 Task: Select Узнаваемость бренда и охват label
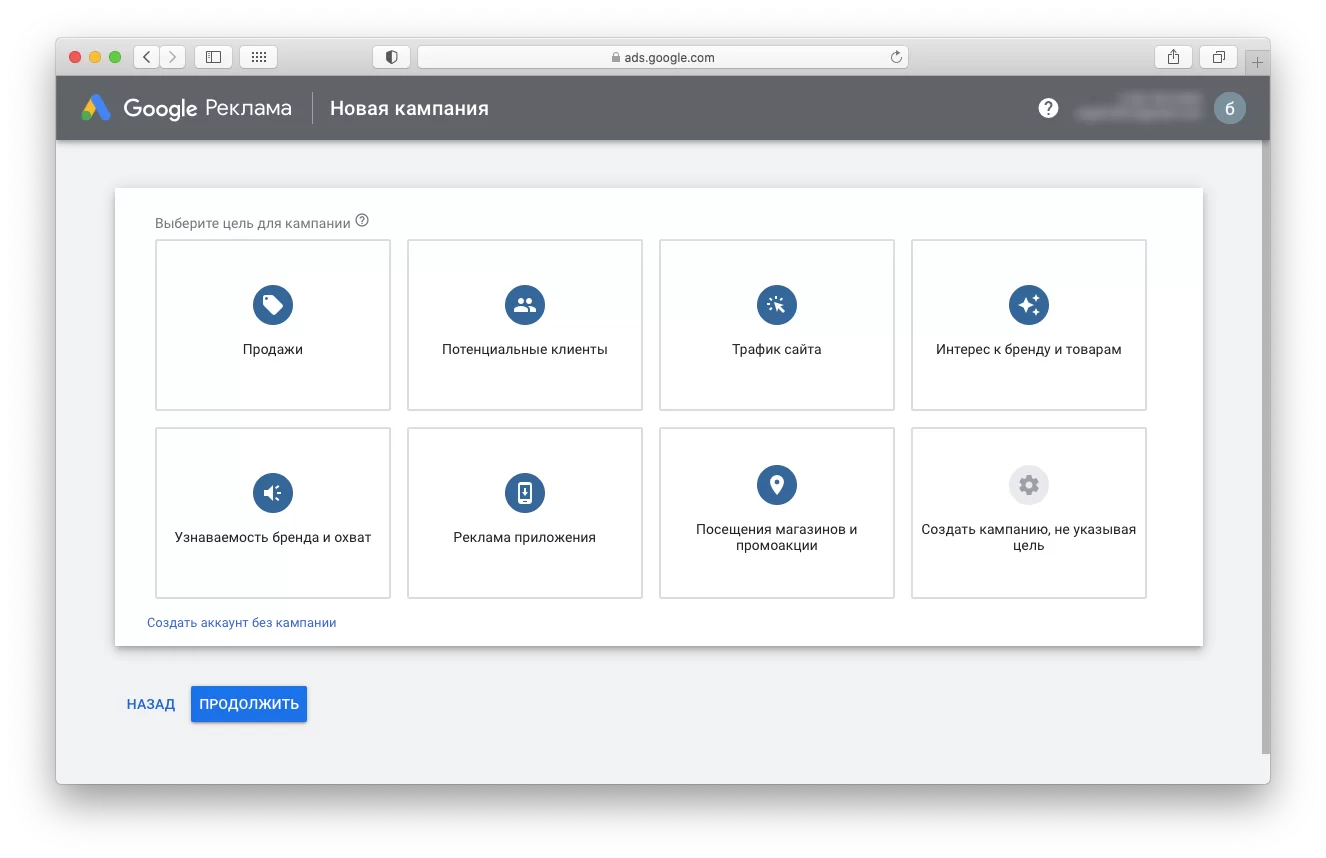coord(273,538)
